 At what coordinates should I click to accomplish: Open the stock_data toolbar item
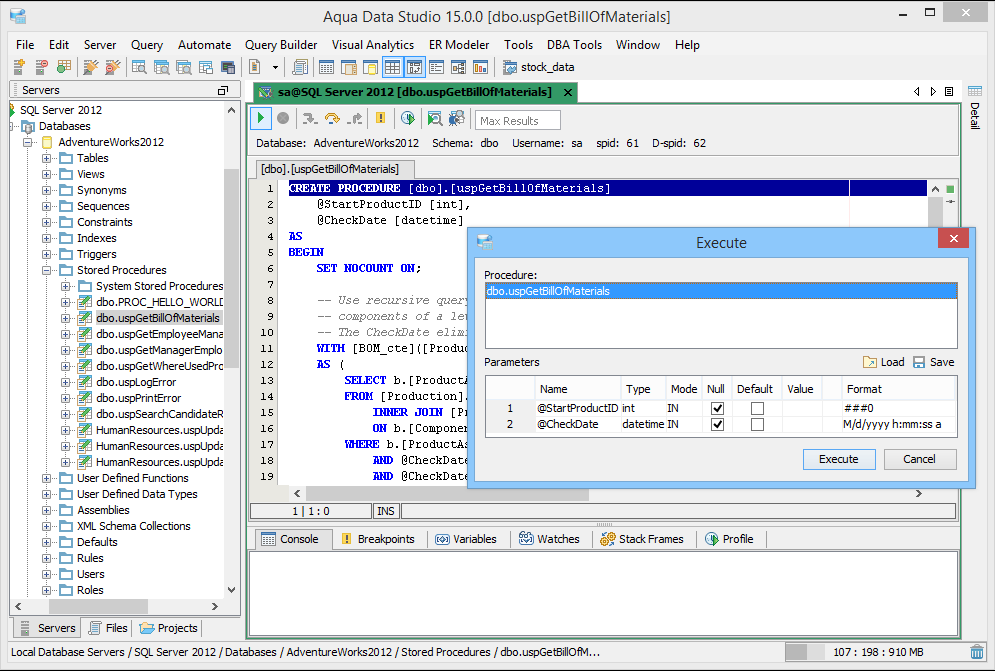(x=538, y=67)
